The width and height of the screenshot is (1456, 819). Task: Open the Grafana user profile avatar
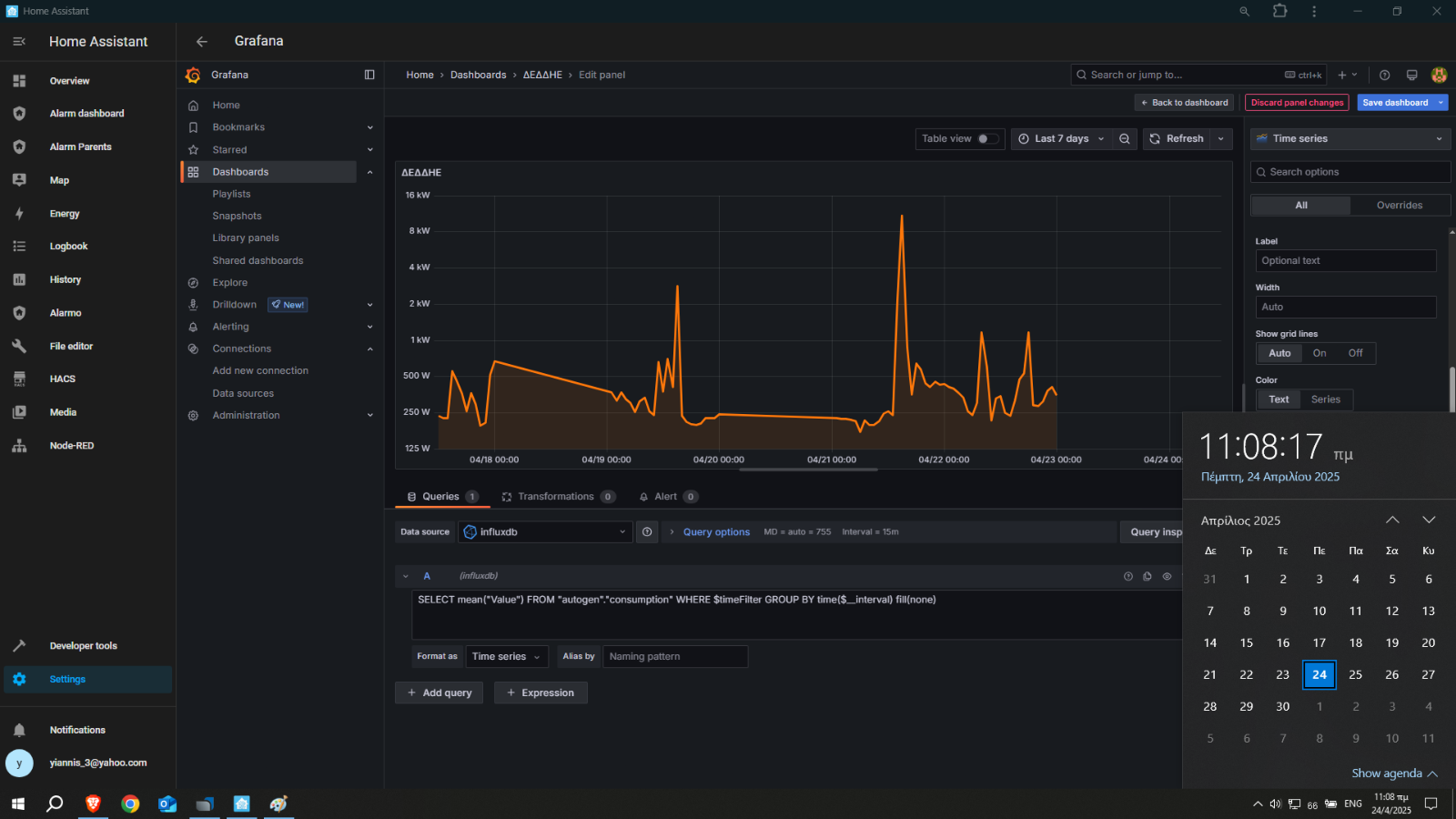point(1439,76)
